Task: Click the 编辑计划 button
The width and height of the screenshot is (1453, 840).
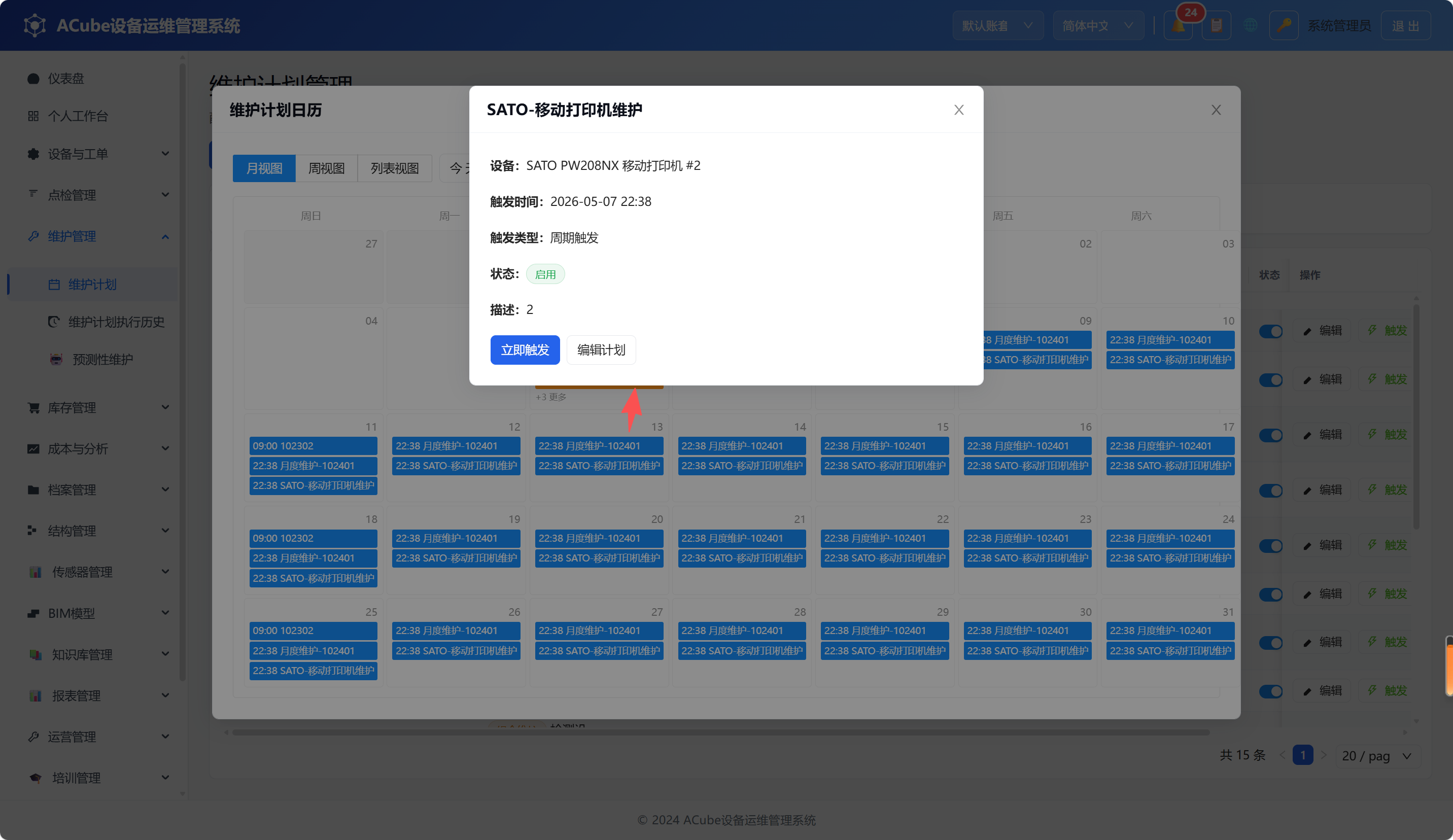Action: (601, 350)
